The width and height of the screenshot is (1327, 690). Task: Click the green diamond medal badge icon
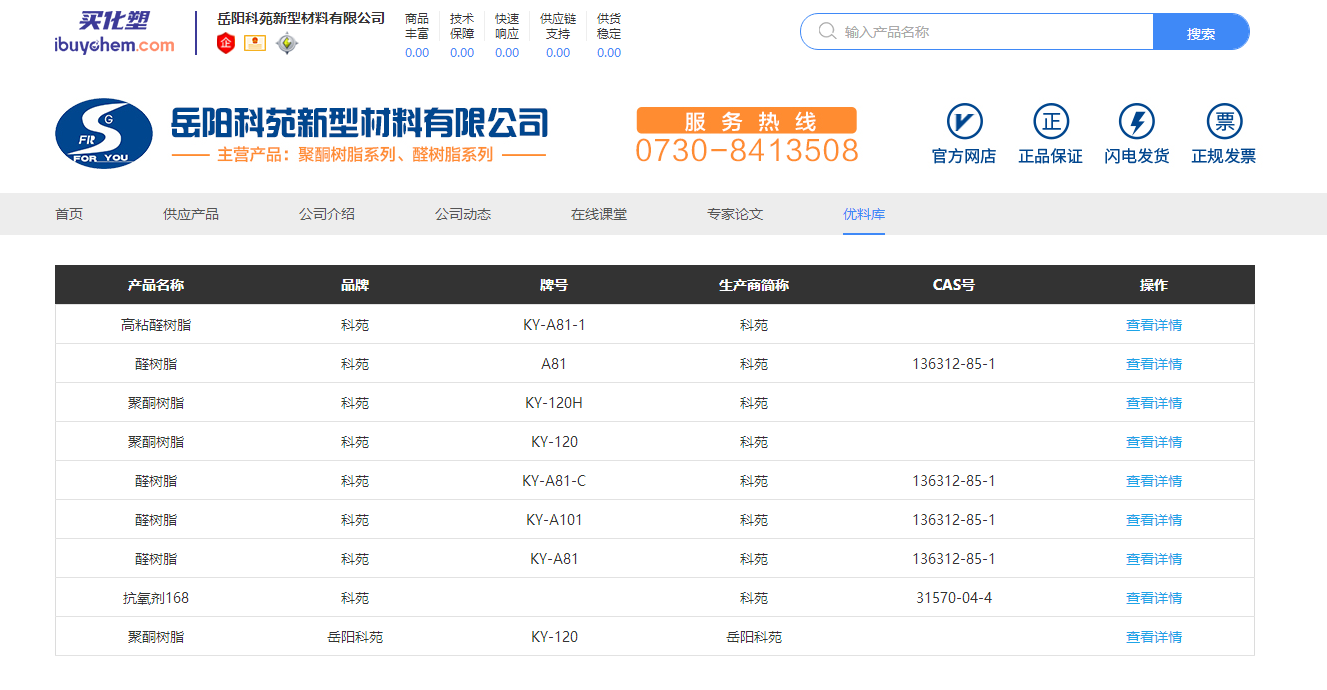pos(287,43)
